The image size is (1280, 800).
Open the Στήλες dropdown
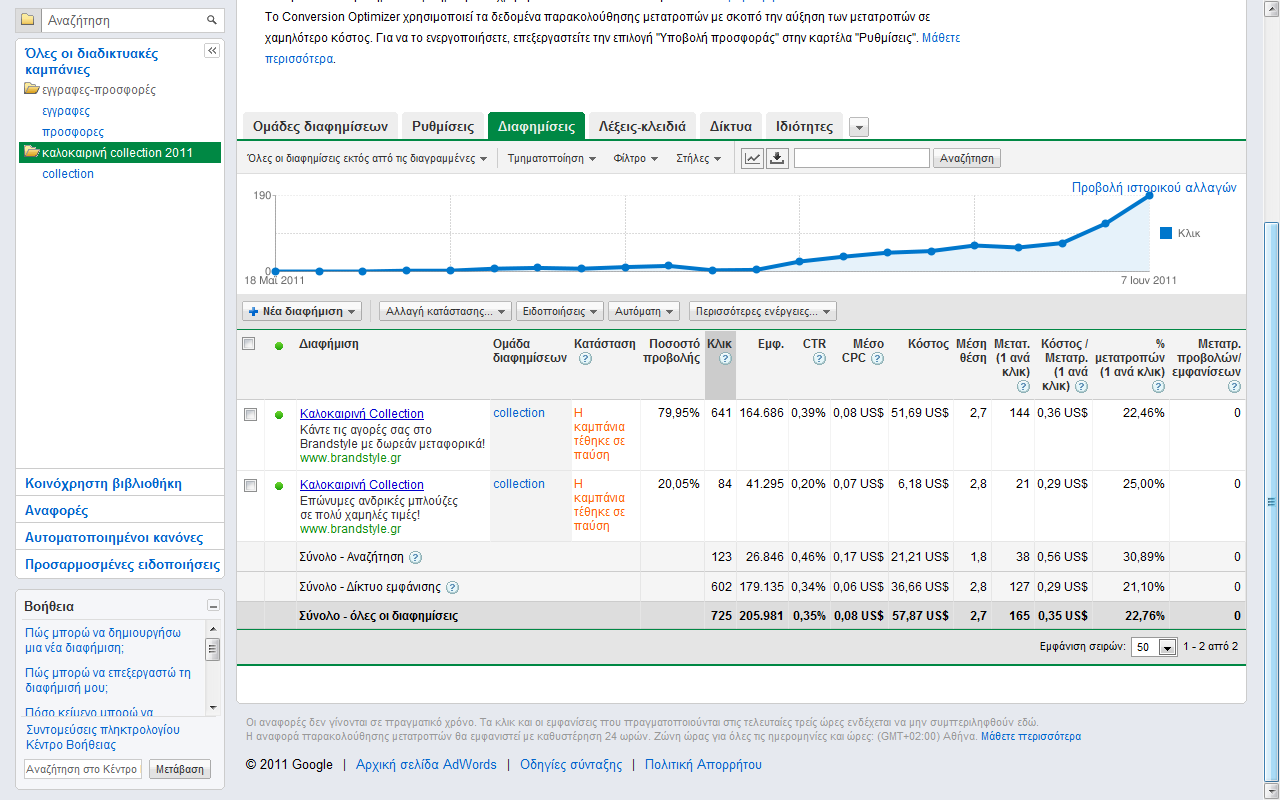click(x=699, y=158)
